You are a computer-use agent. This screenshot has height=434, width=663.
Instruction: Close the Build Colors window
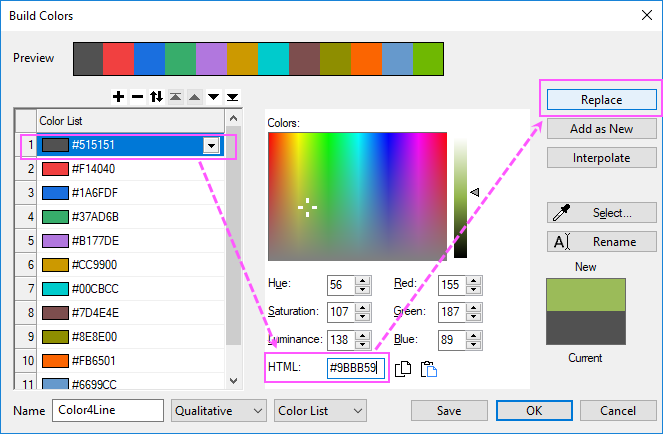(x=647, y=16)
